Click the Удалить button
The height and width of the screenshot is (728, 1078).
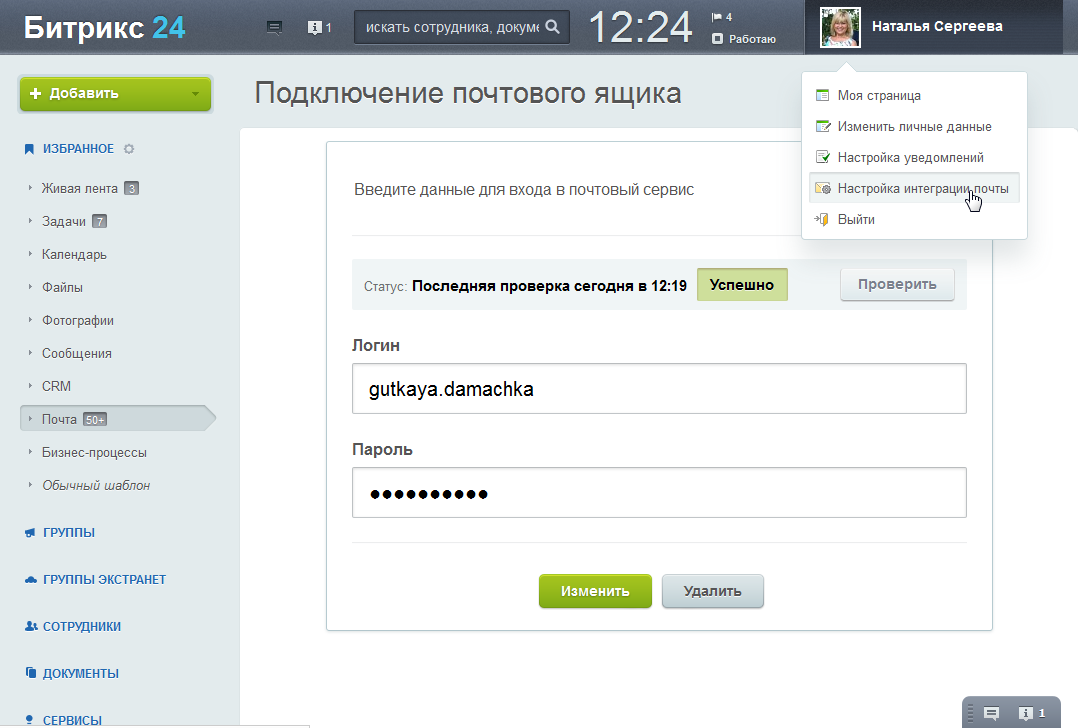click(x=713, y=591)
